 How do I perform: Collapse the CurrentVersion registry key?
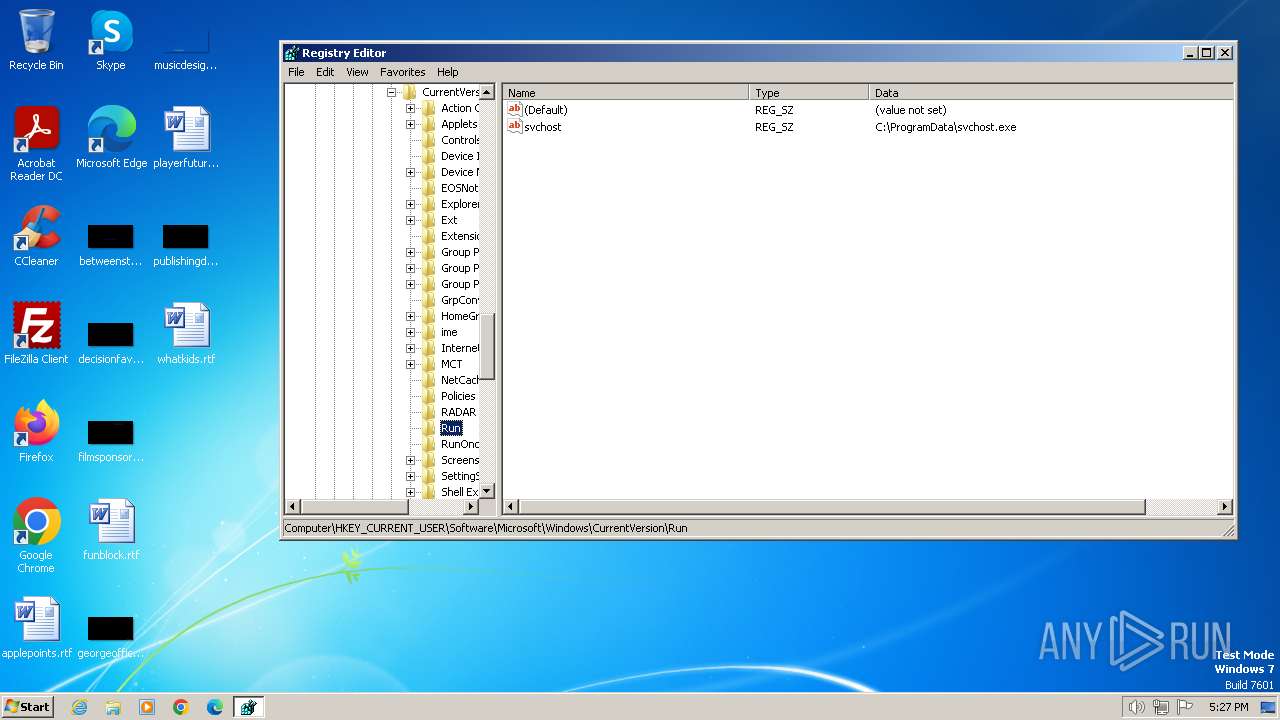coord(393,92)
